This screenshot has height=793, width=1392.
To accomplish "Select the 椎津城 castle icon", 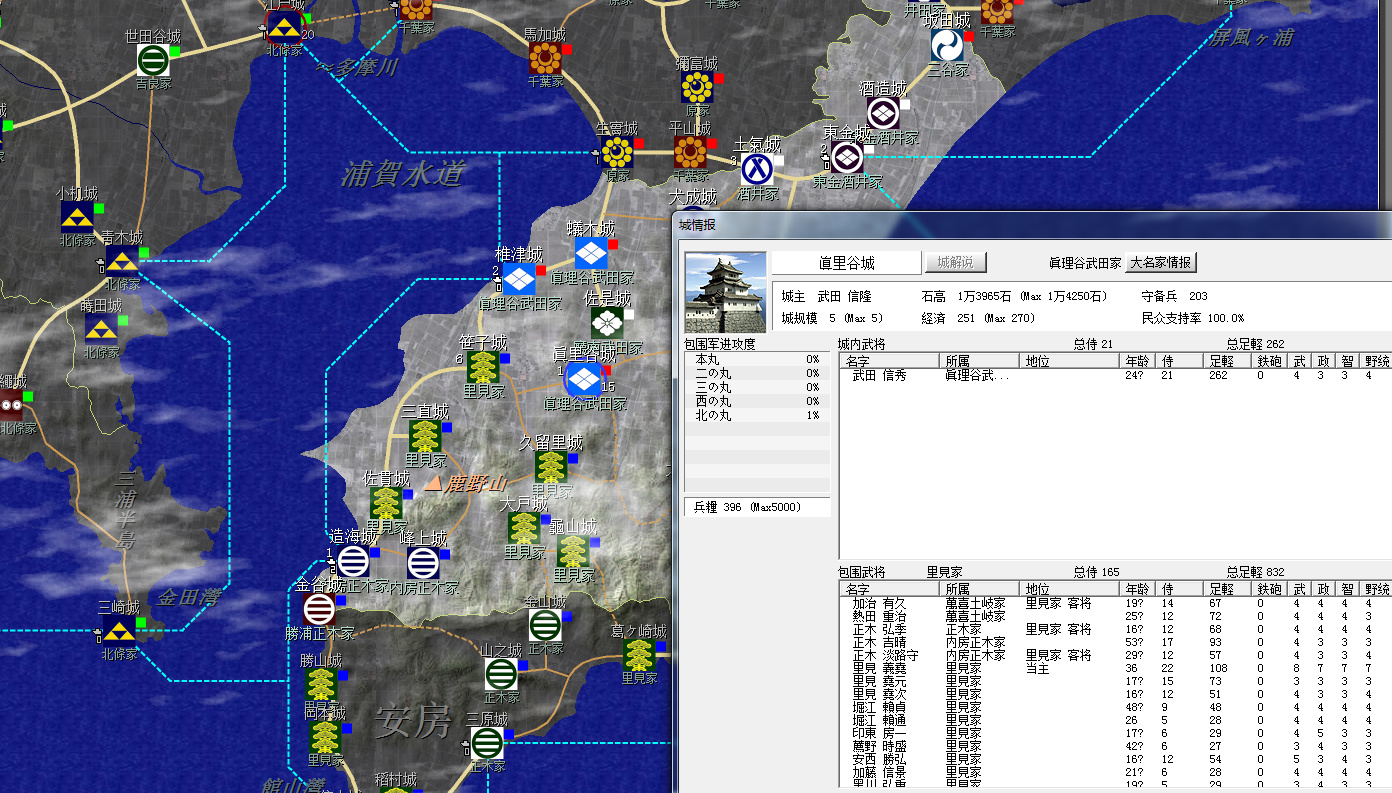I will [518, 280].
